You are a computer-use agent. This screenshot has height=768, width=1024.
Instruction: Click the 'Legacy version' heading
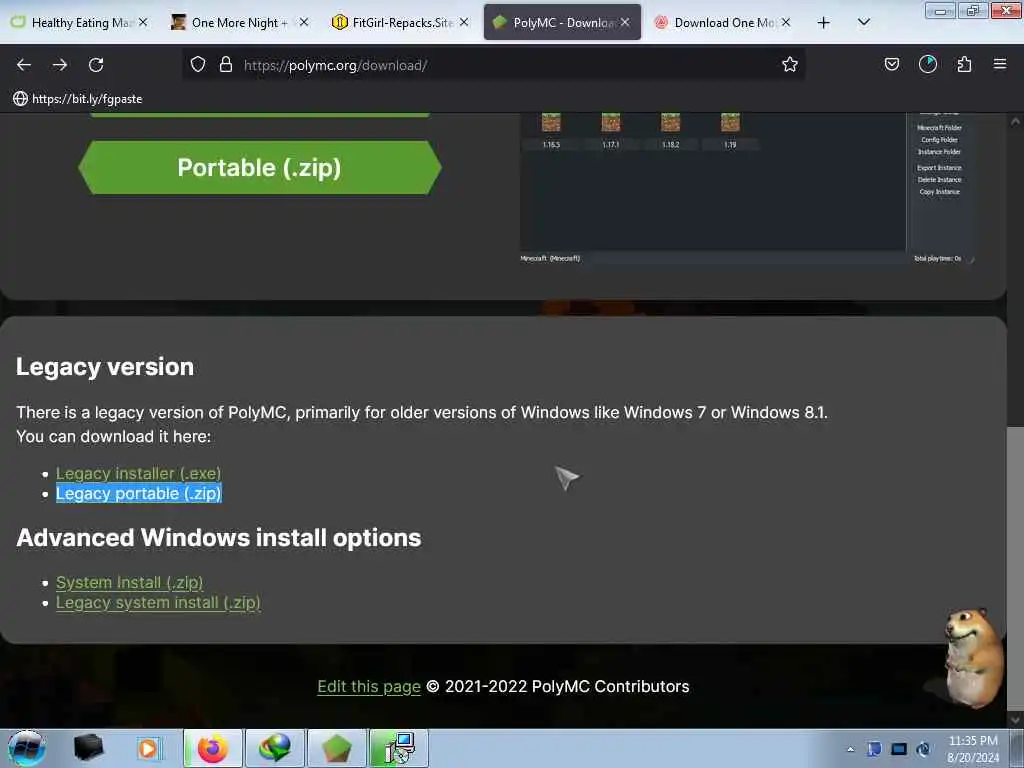[x=104, y=366]
